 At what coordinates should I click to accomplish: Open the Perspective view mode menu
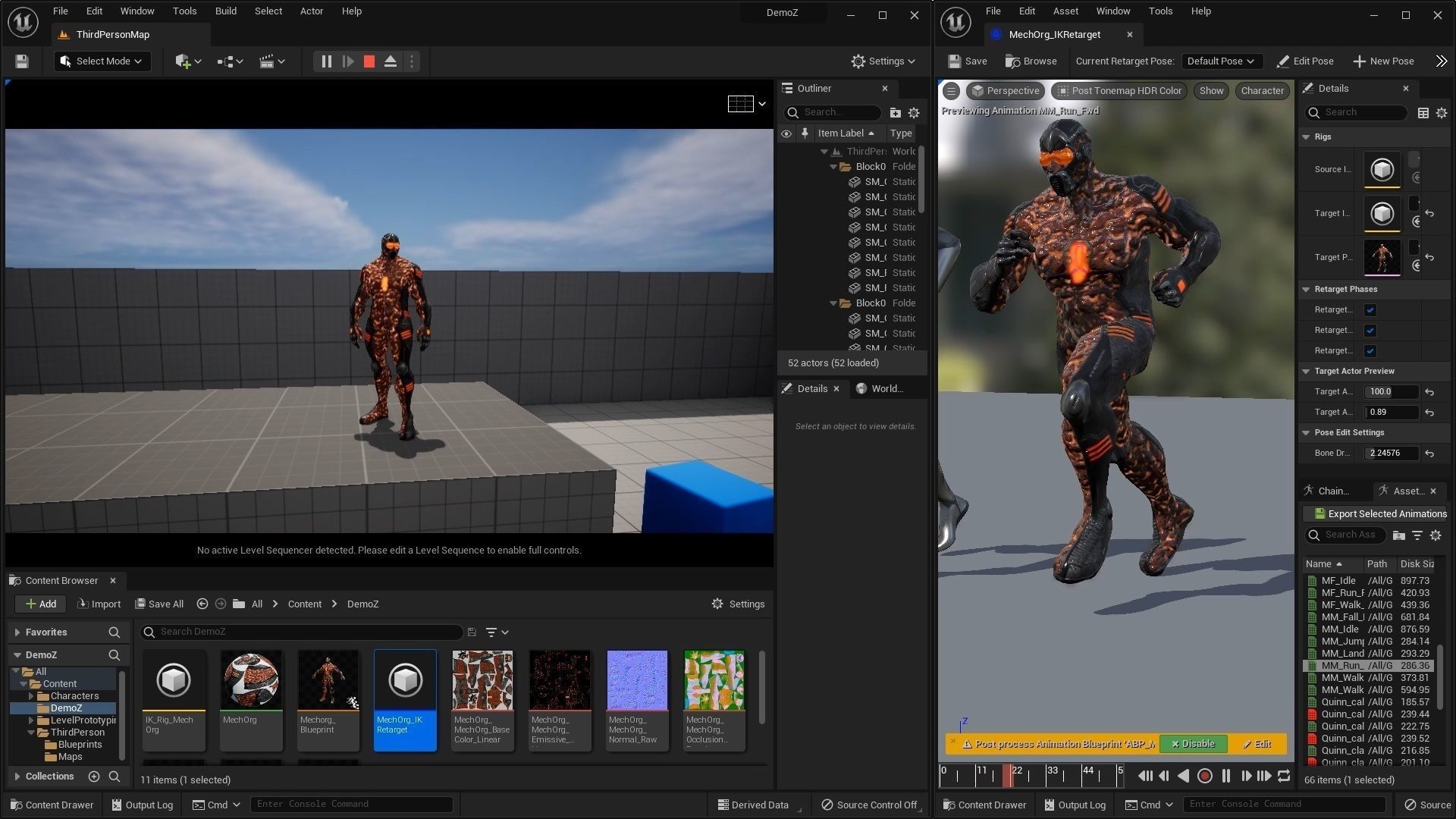1006,91
